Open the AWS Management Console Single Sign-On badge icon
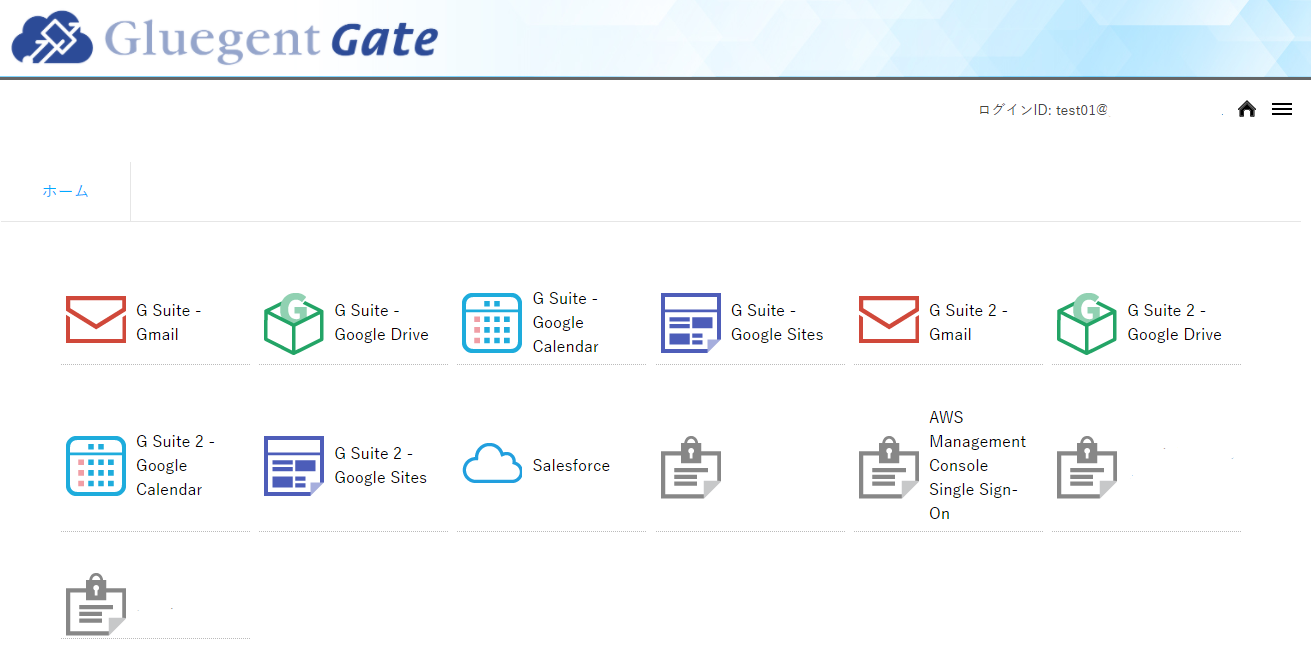Image resolution: width=1311 pixels, height=659 pixels. tap(889, 466)
